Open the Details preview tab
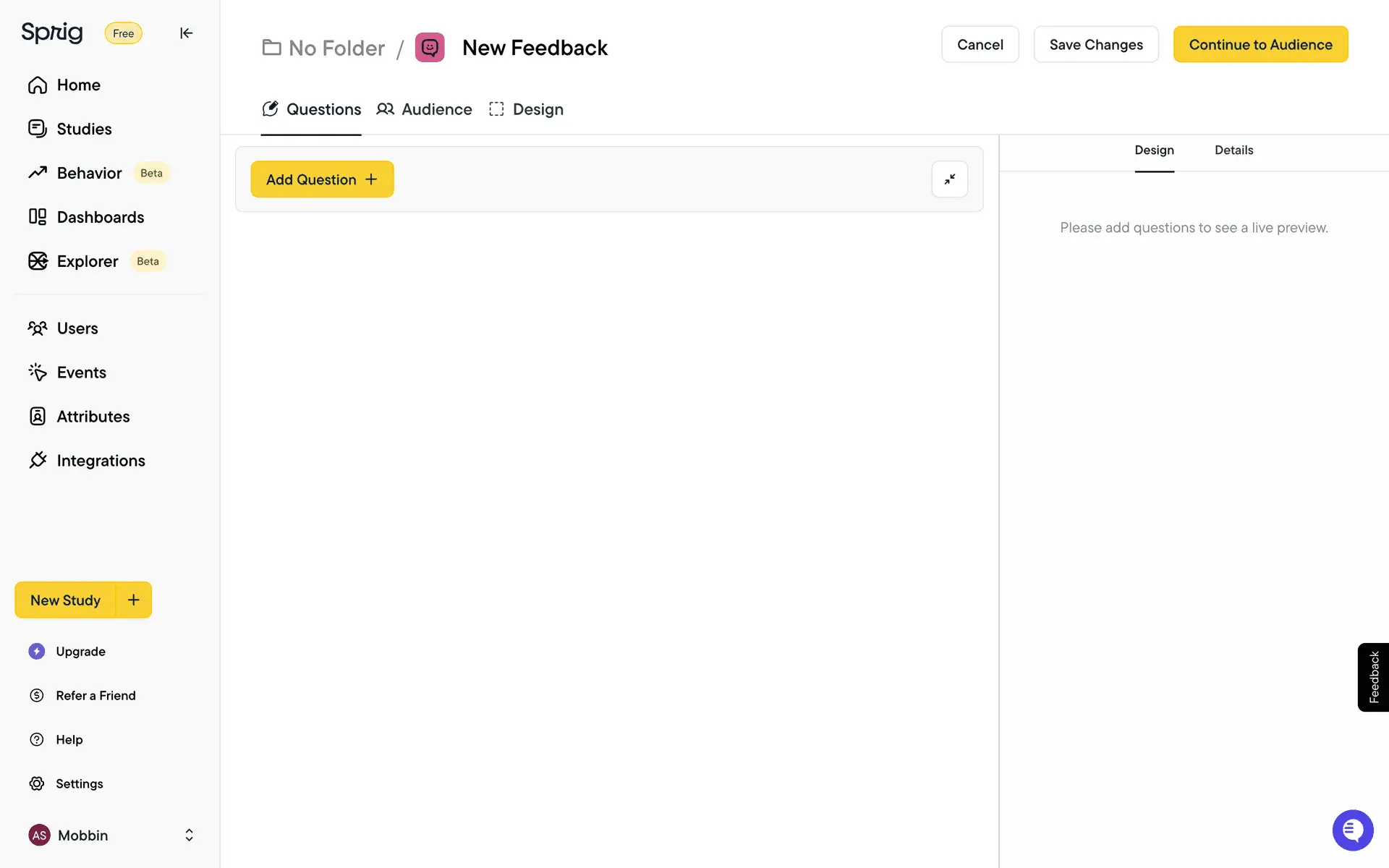 click(x=1233, y=150)
